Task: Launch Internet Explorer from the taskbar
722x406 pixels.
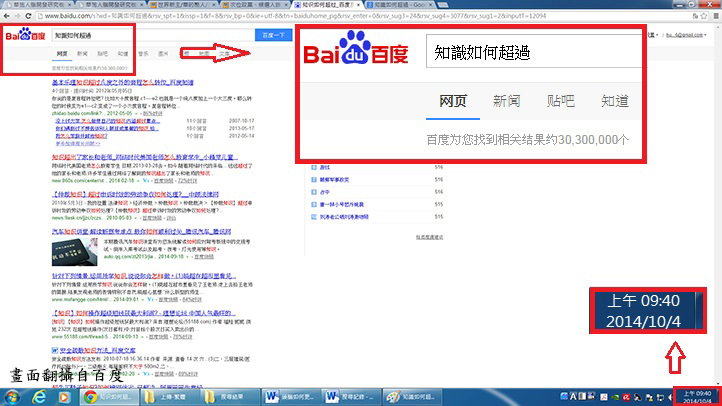Action: click(40, 397)
